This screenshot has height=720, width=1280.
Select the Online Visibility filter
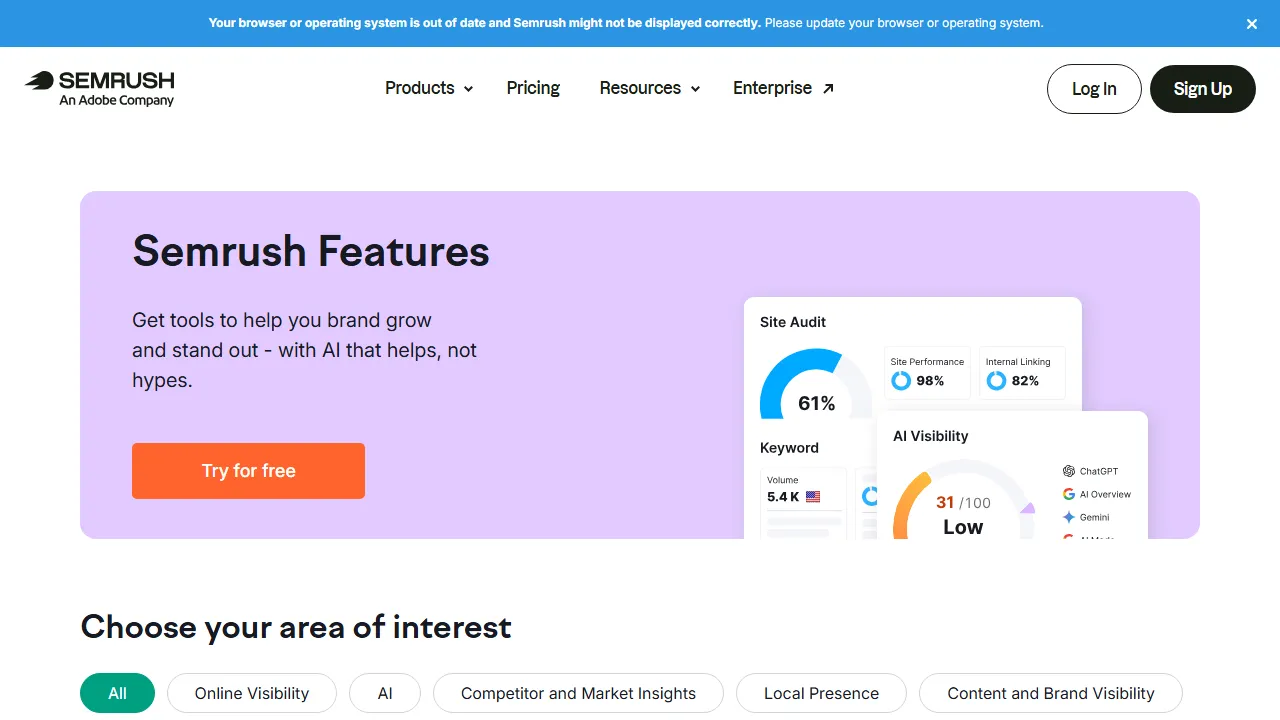pos(252,693)
